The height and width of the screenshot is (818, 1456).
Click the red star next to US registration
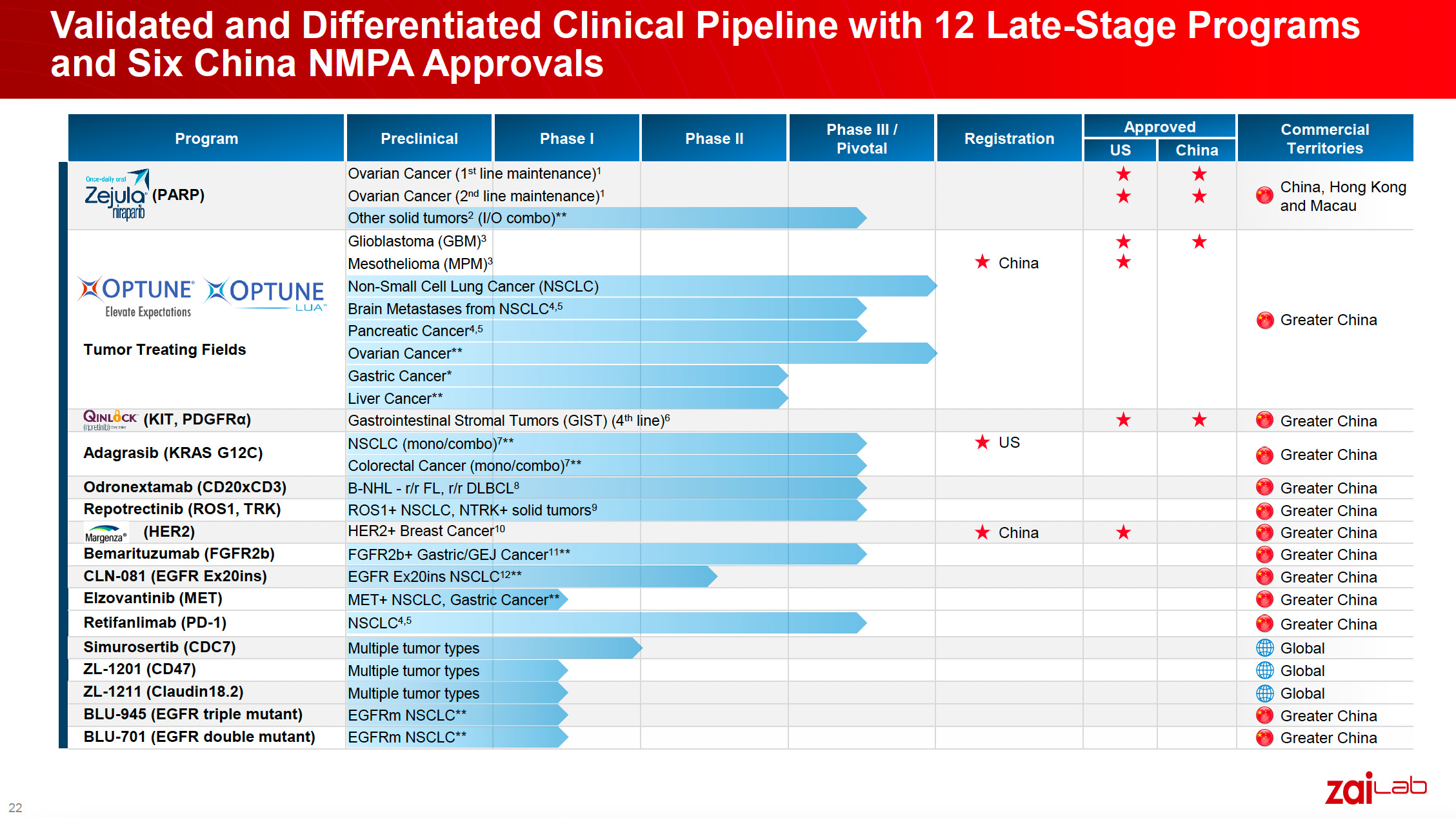click(982, 443)
